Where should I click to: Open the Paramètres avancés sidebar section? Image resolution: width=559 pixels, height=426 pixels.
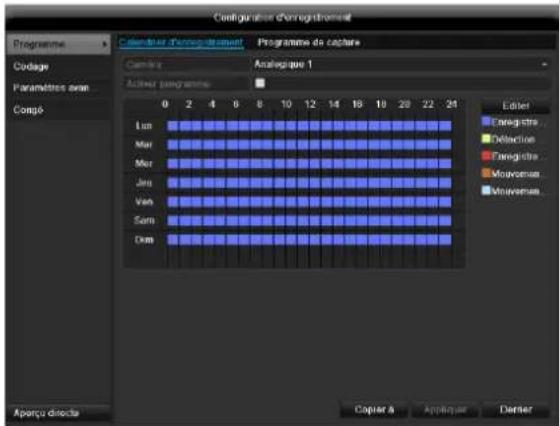(58, 88)
